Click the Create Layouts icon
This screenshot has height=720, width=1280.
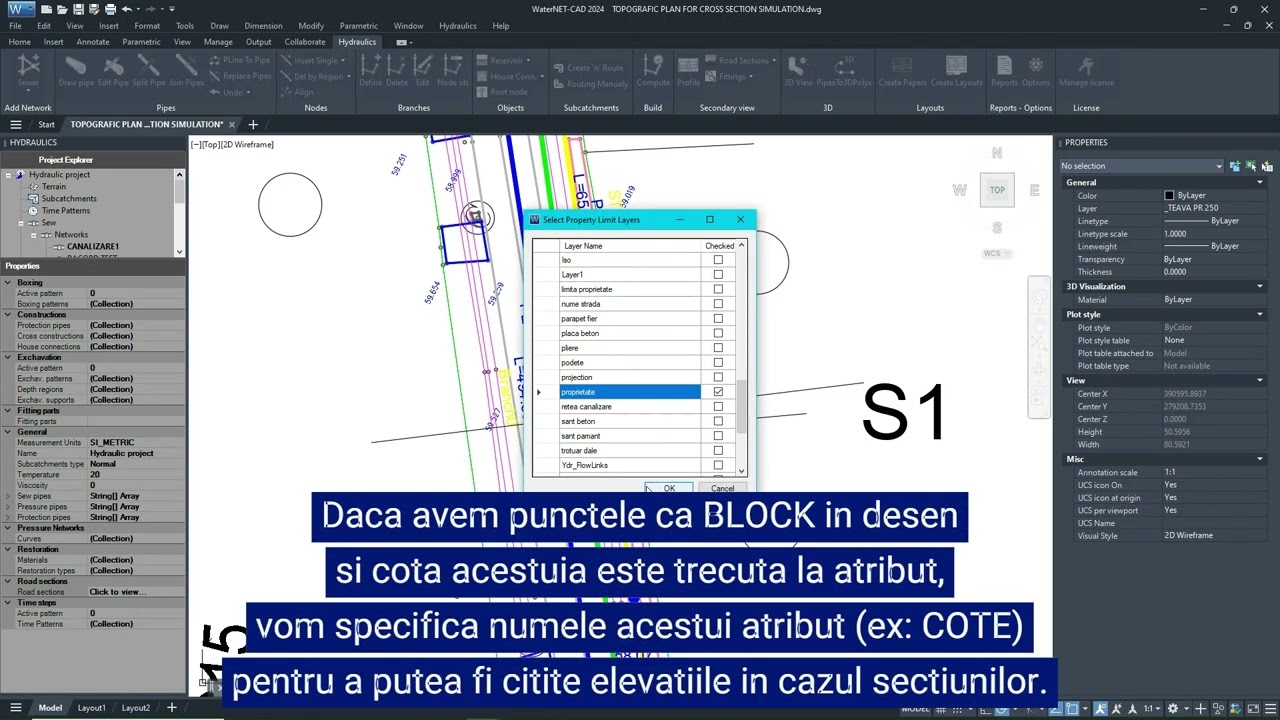click(956, 70)
